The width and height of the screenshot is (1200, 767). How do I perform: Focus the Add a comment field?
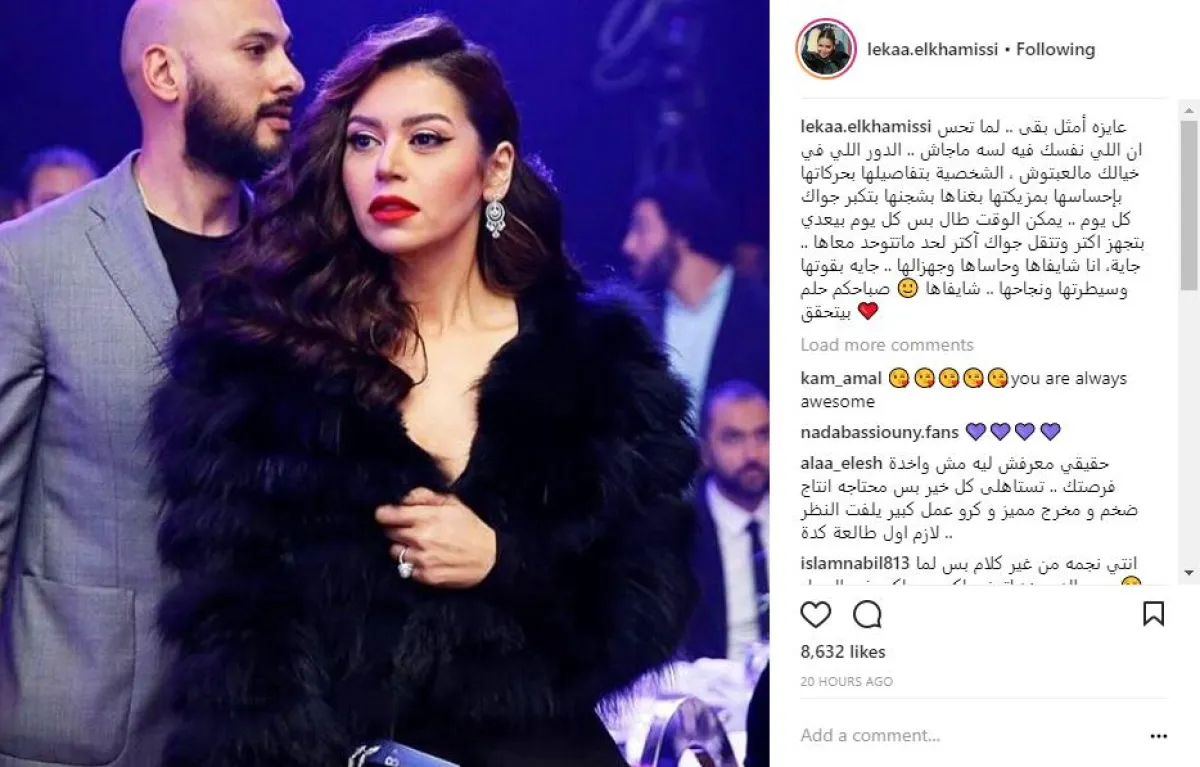click(x=960, y=735)
